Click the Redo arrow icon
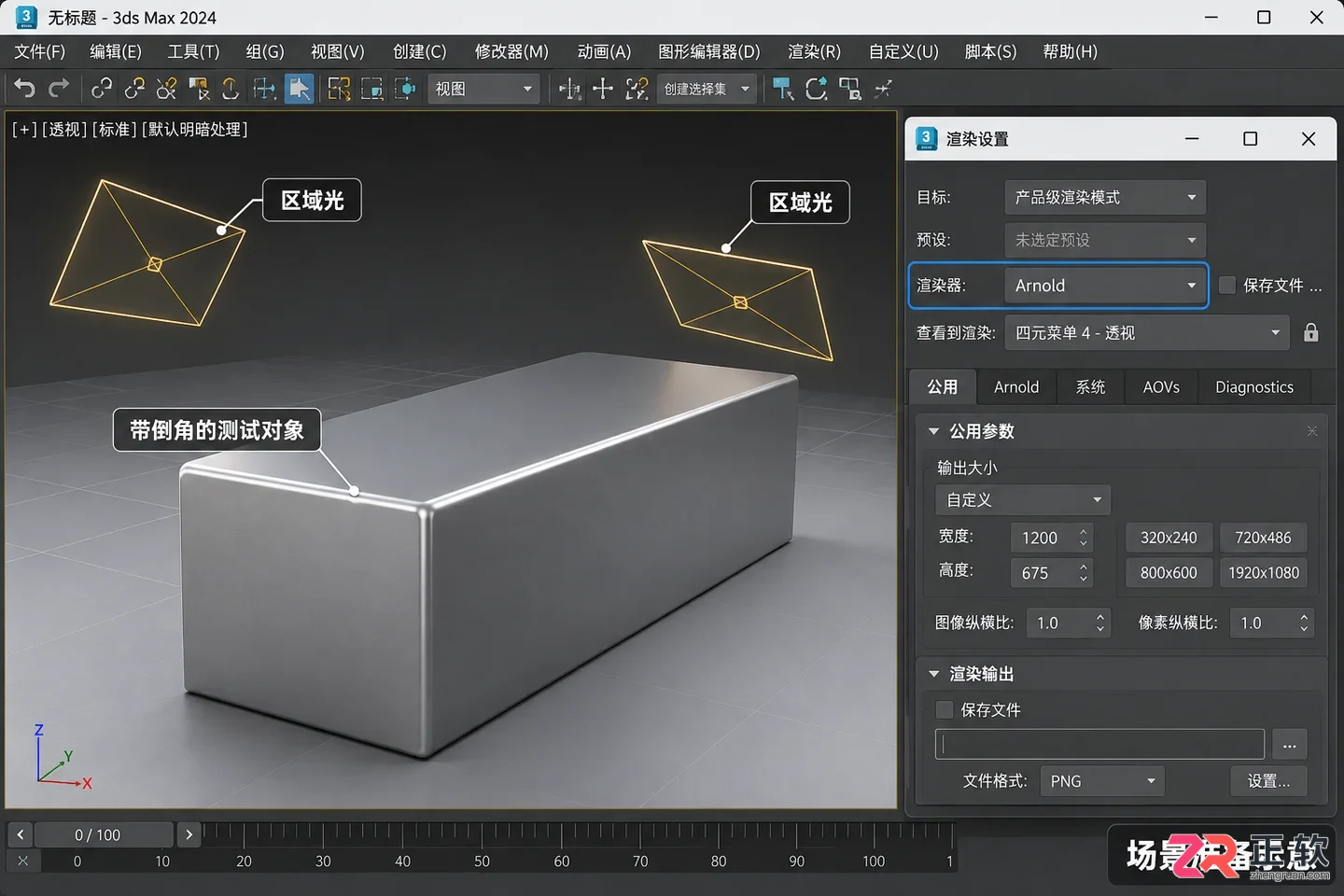The width and height of the screenshot is (1344, 896). coord(59,89)
